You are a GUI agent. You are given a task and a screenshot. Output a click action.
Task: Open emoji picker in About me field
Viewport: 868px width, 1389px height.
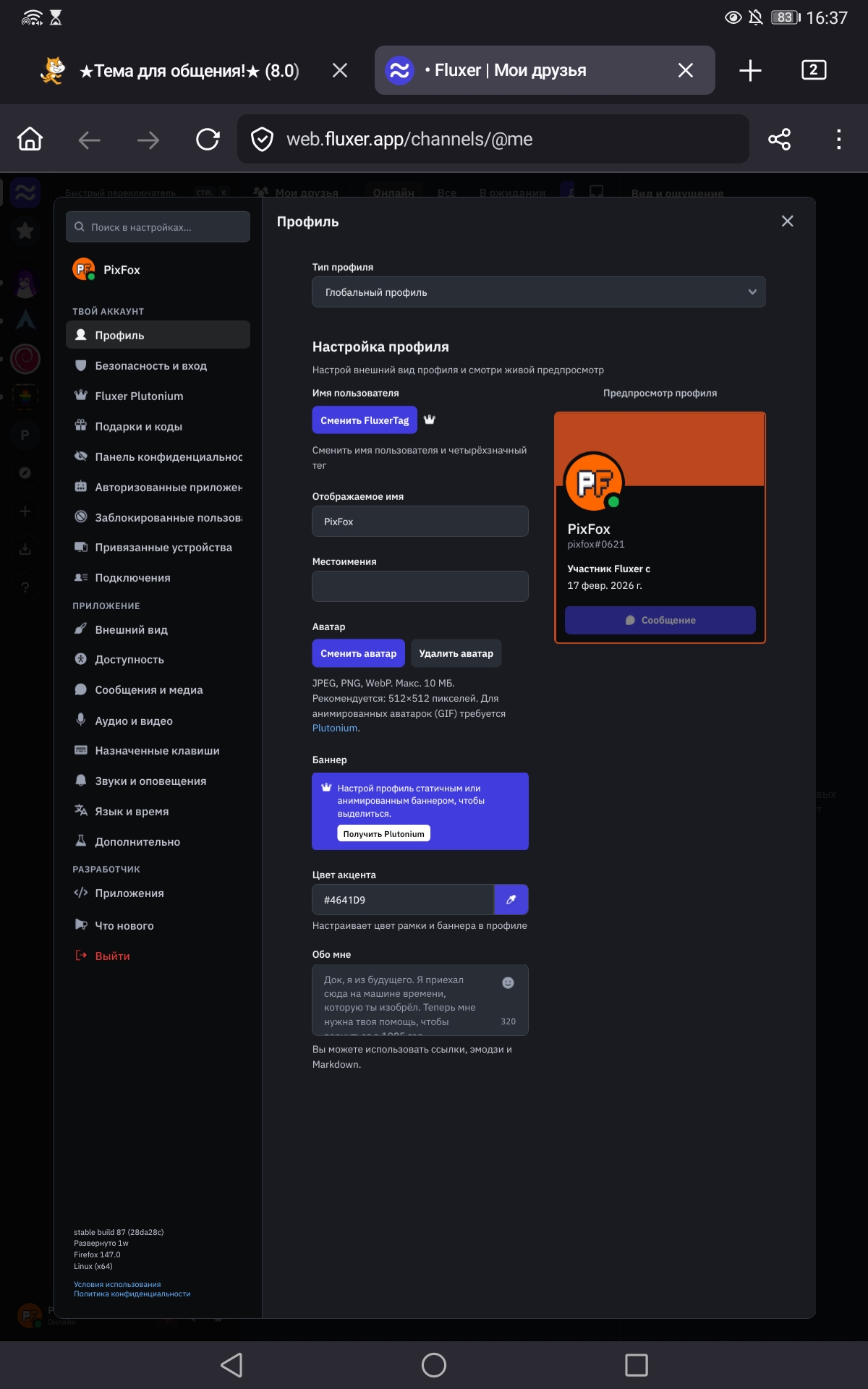[x=508, y=982]
